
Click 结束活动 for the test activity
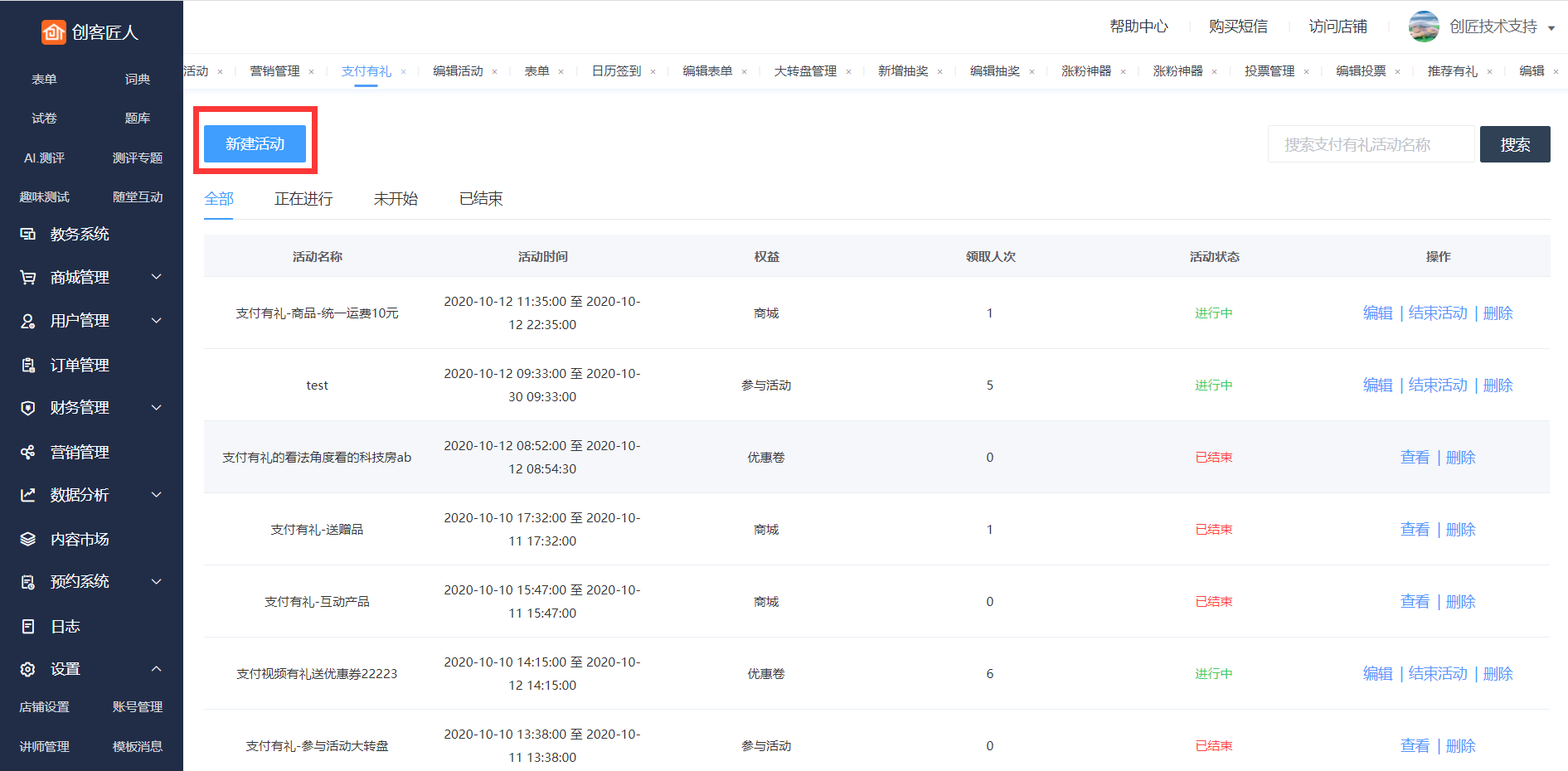click(1438, 385)
